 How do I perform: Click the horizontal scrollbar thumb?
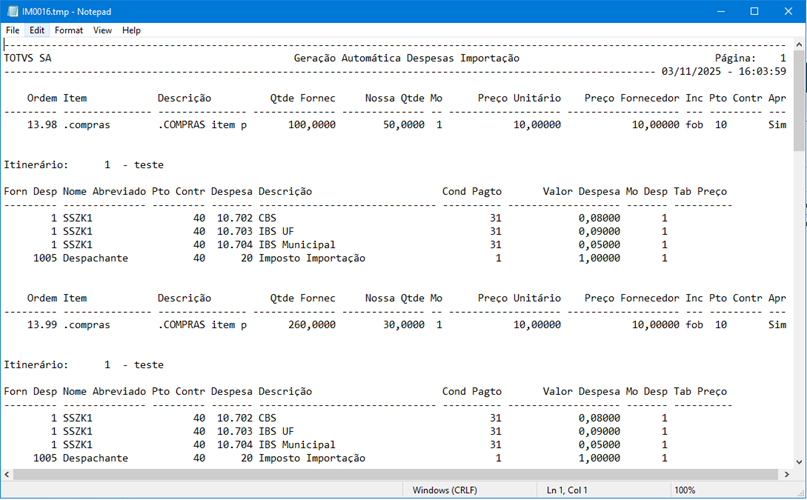[x=395, y=474]
